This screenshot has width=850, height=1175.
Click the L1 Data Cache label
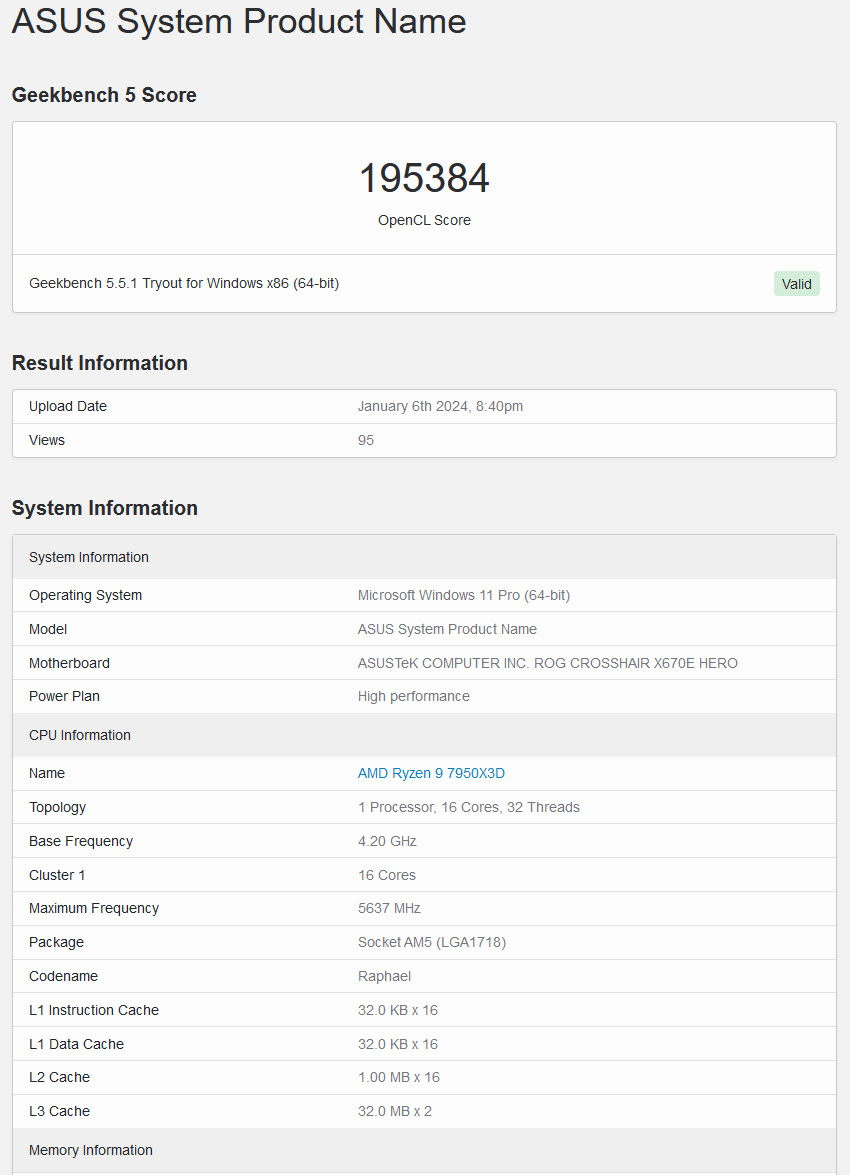[76, 1044]
